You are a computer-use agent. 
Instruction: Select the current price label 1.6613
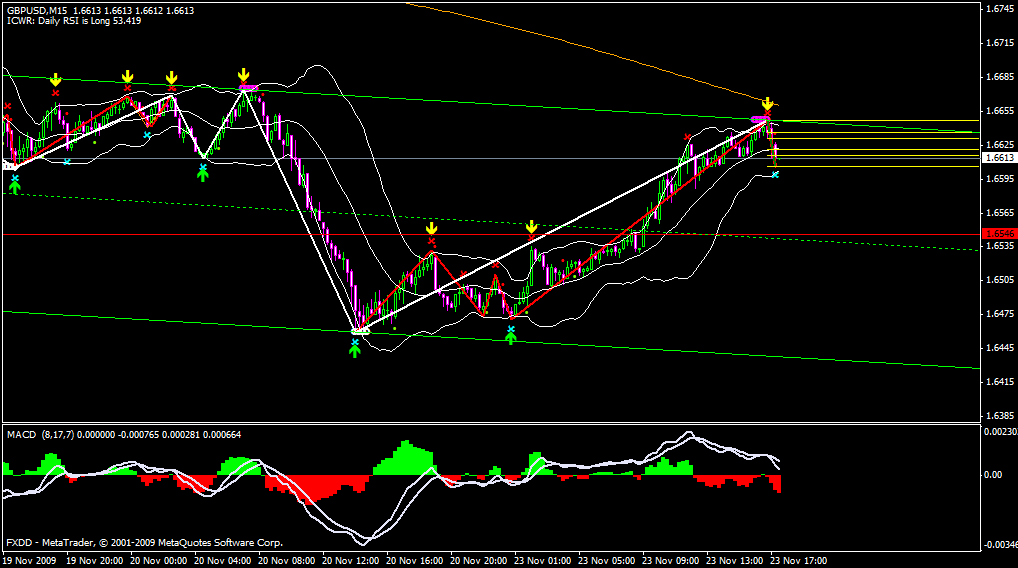click(999, 158)
